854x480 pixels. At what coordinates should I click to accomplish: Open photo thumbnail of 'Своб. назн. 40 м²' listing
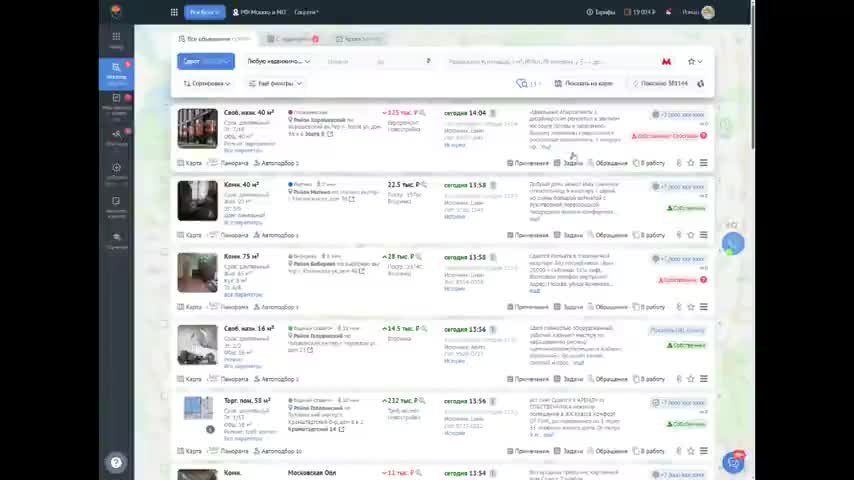197,129
